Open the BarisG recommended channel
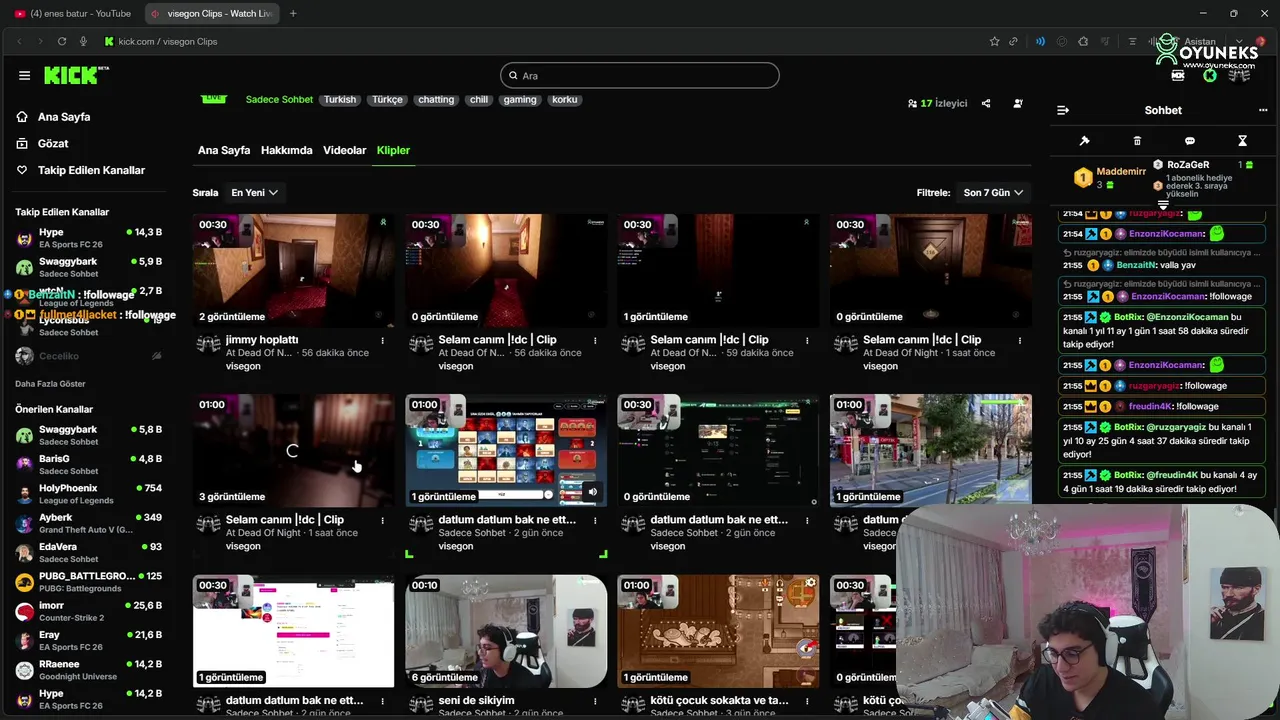The image size is (1280, 720). [x=88, y=464]
